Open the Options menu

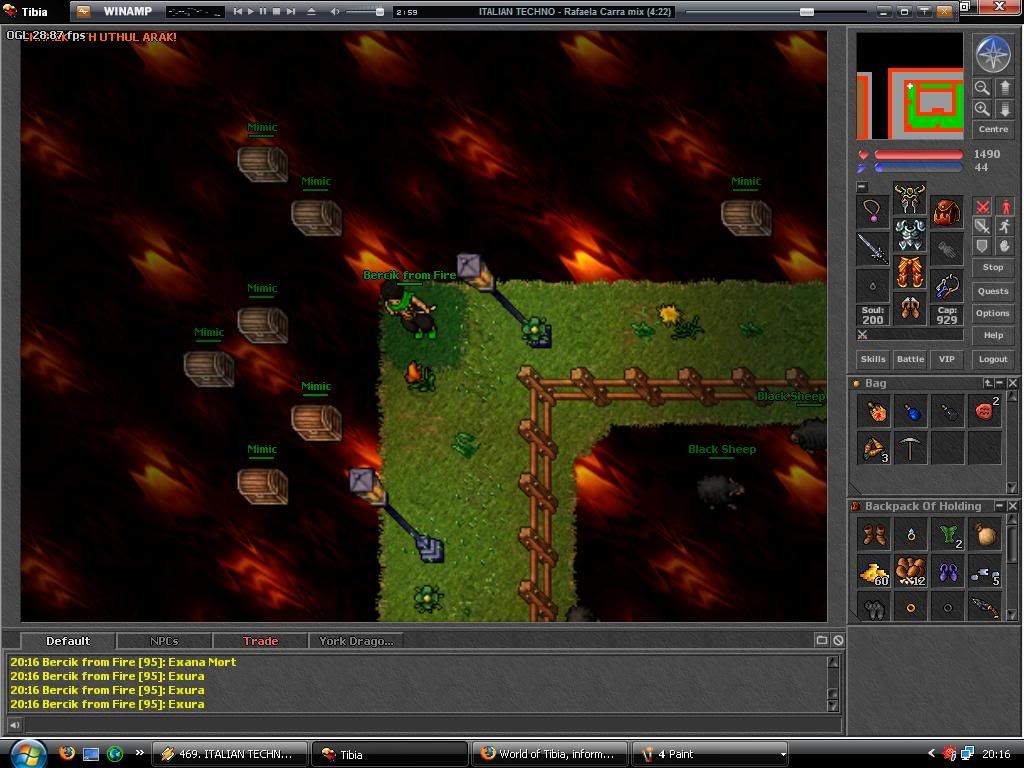[993, 313]
